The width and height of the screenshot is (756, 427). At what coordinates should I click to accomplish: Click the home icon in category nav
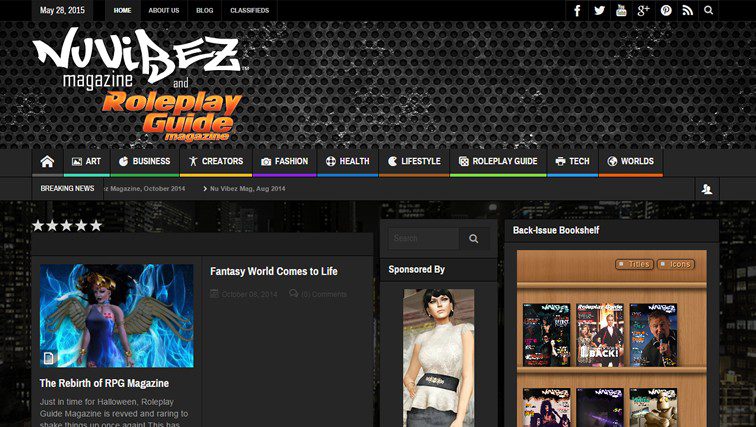(47, 161)
